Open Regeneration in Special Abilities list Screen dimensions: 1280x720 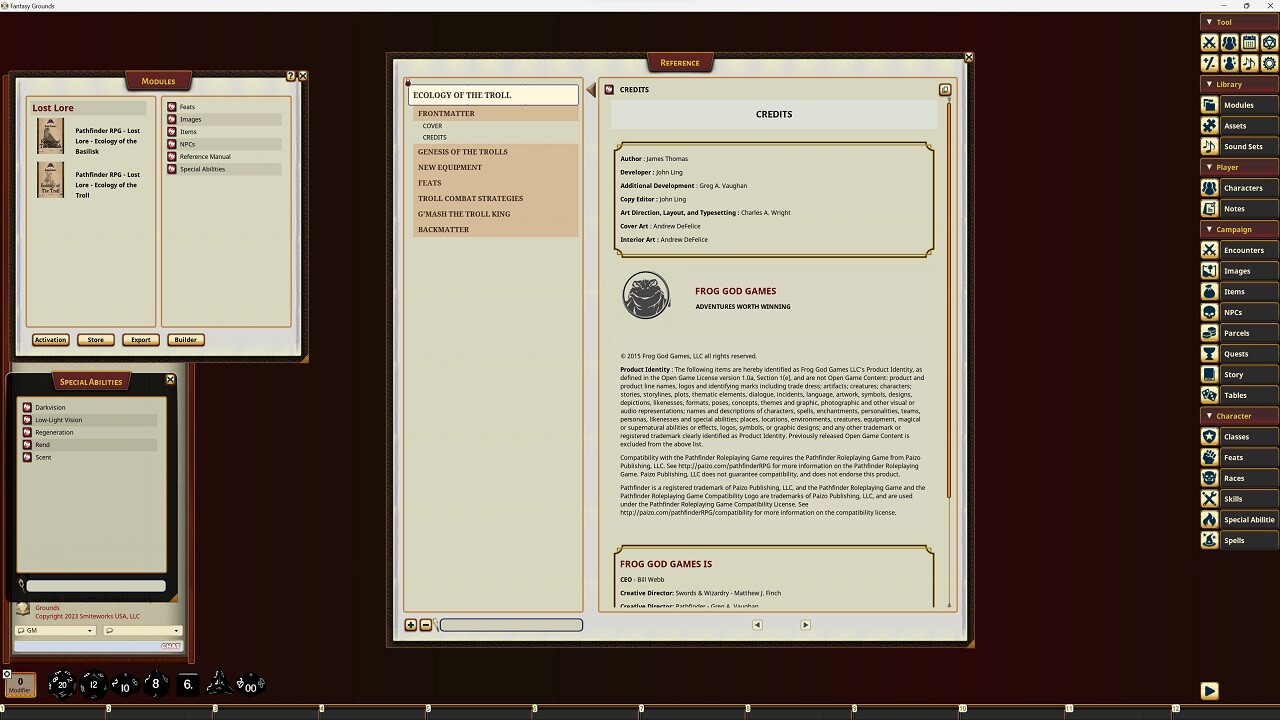(54, 432)
